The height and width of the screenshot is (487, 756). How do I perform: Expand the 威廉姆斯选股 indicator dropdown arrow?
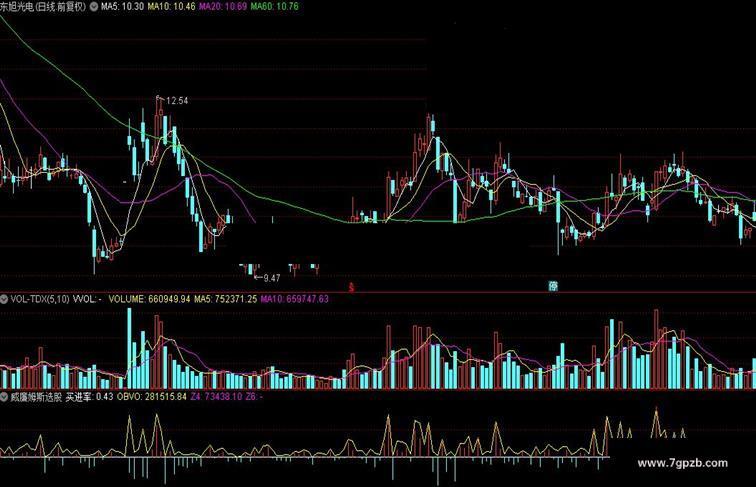tap(4, 397)
